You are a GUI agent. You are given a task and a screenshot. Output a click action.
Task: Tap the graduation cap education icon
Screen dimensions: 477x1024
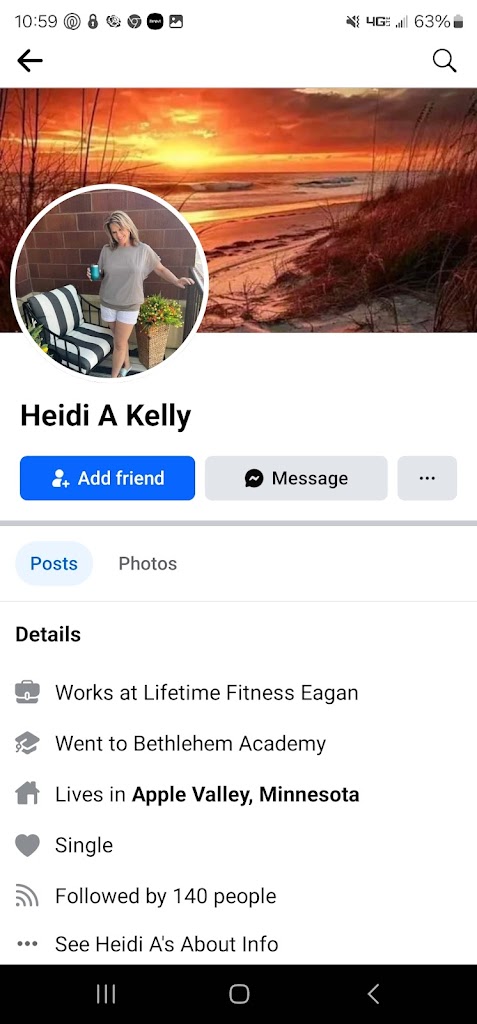pos(27,743)
